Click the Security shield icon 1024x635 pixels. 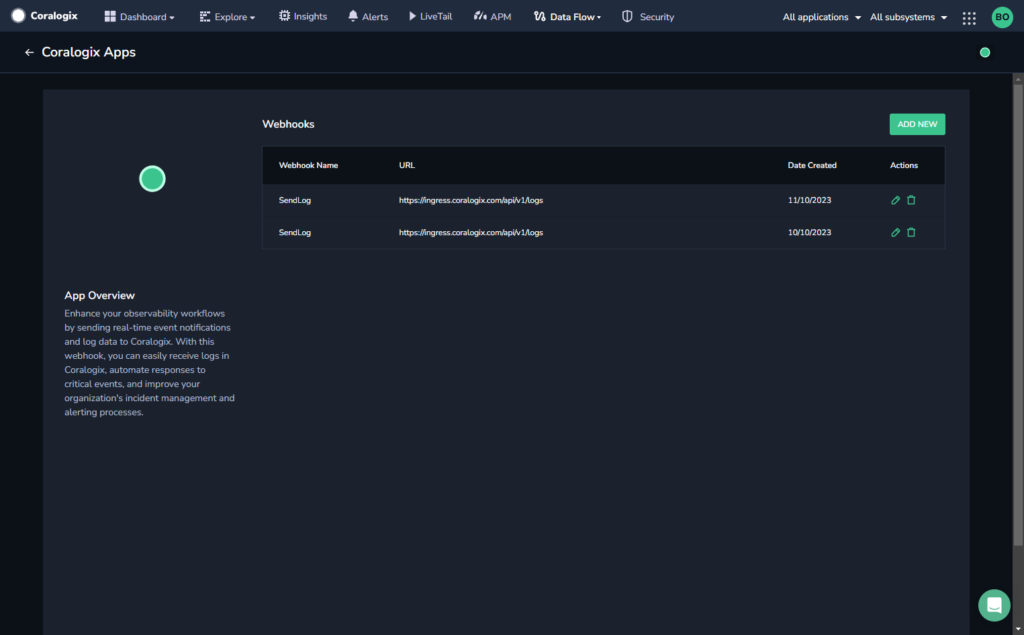(627, 16)
